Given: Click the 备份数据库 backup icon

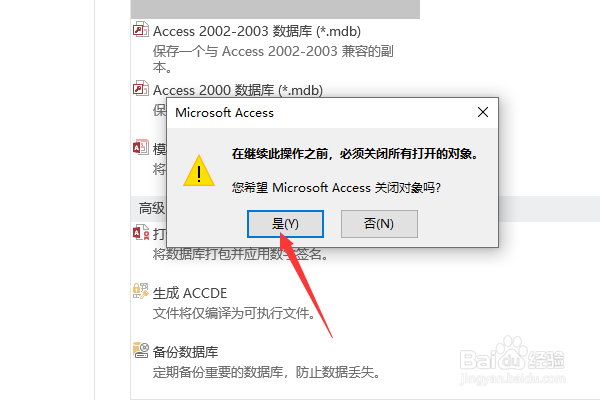Looking at the screenshot, I should pos(140,350).
